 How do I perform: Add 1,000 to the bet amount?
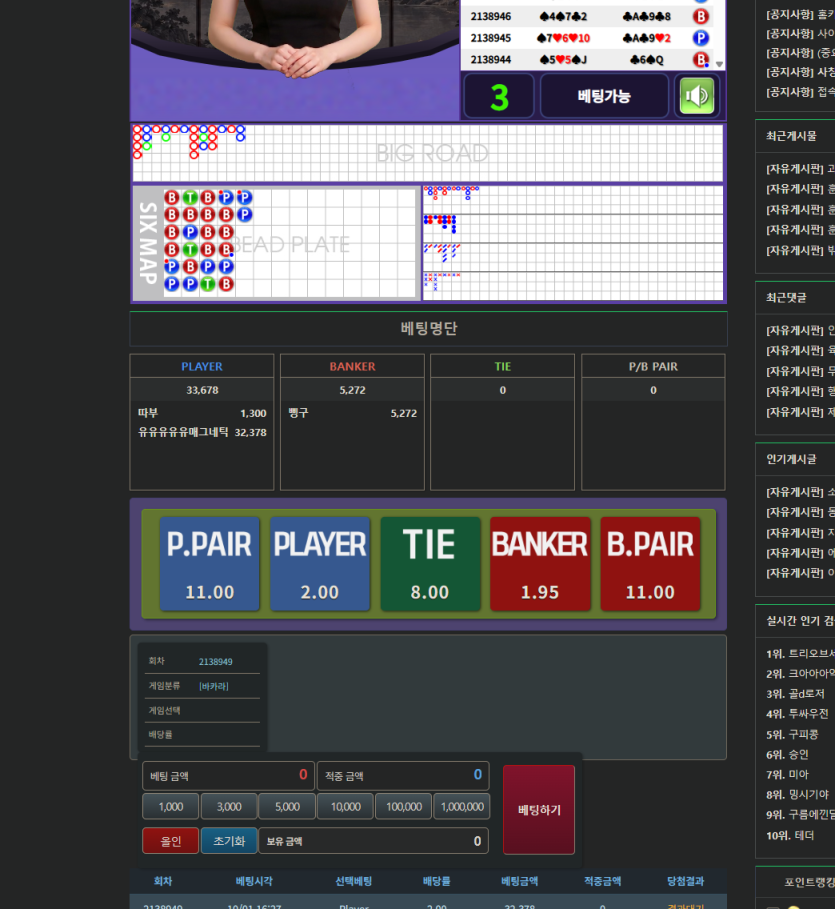[x=170, y=806]
